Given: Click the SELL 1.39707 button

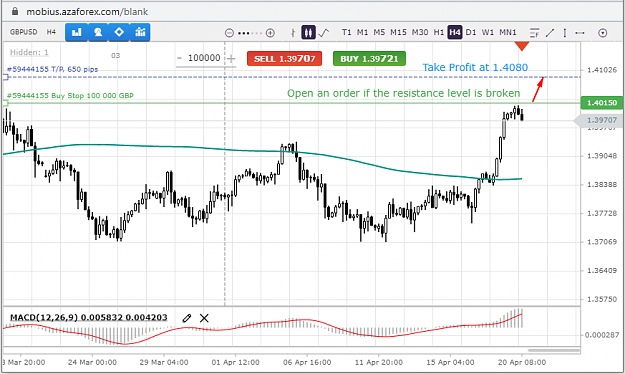Looking at the screenshot, I should (x=284, y=59).
